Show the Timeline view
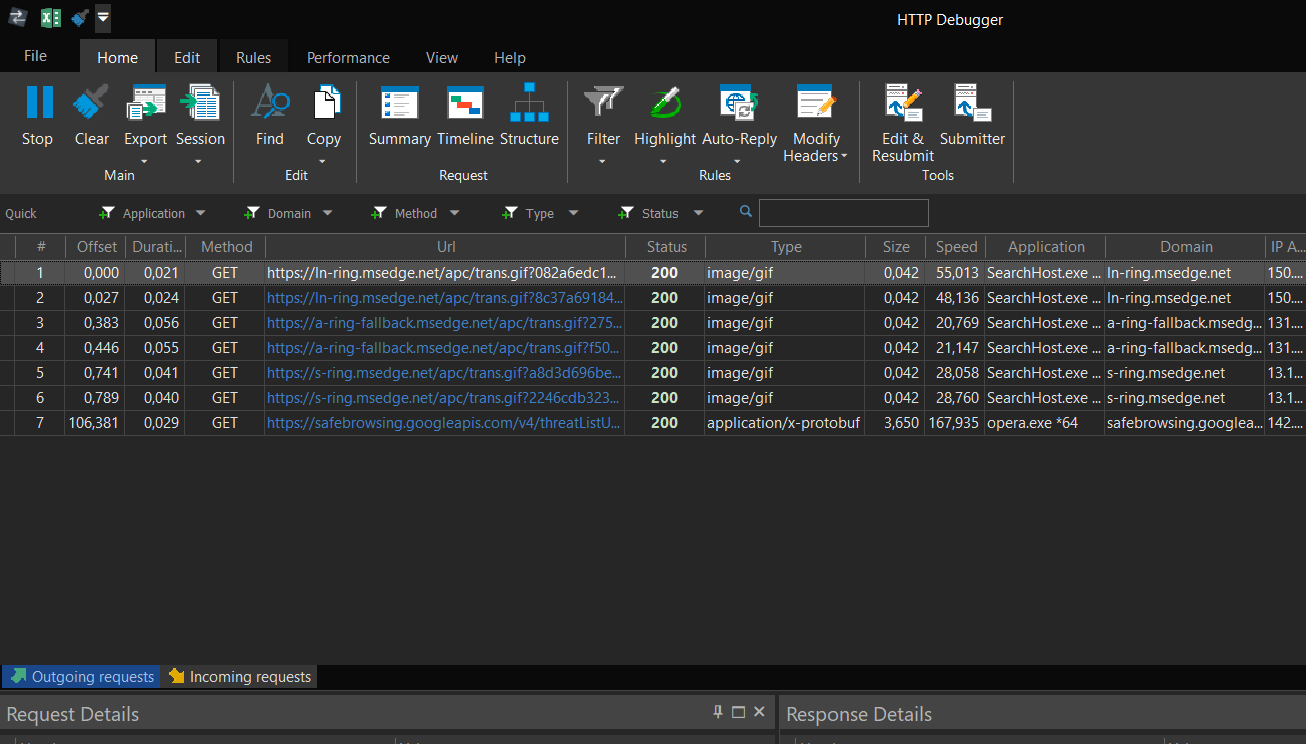 (465, 104)
